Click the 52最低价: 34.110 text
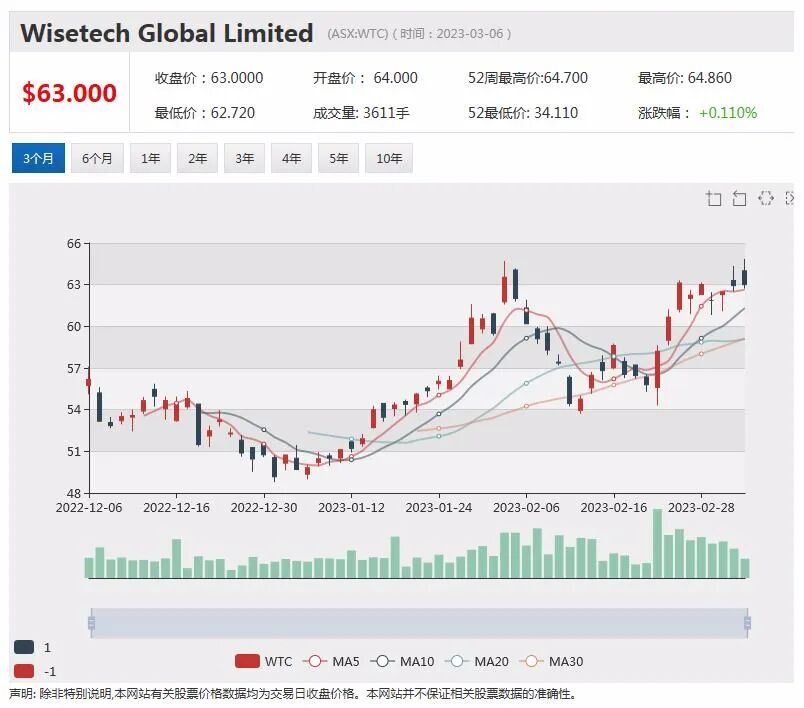The height and width of the screenshot is (708, 804). [522, 113]
